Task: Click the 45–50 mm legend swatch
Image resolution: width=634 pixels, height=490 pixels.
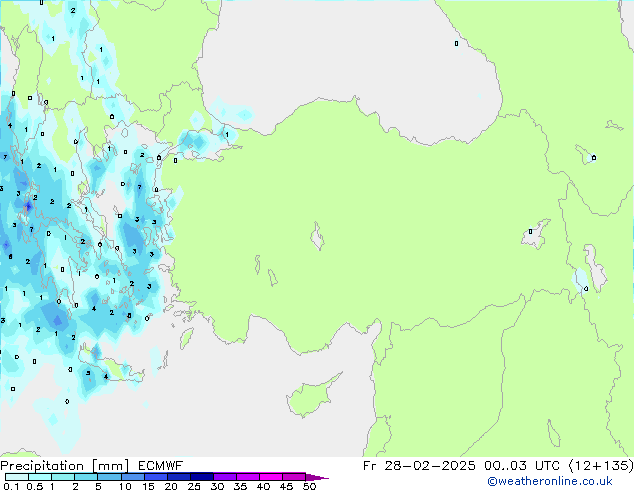Action: tap(294, 477)
